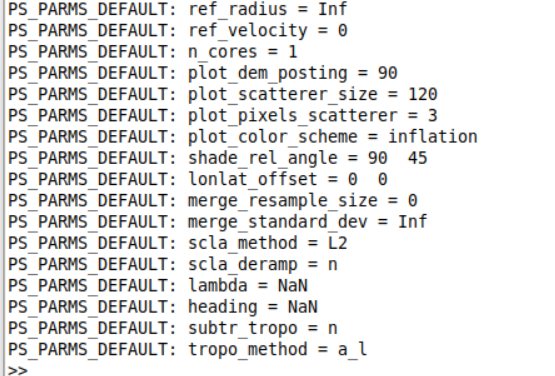
Task: Click the subtr_tropo = n line
Action: coord(173,327)
